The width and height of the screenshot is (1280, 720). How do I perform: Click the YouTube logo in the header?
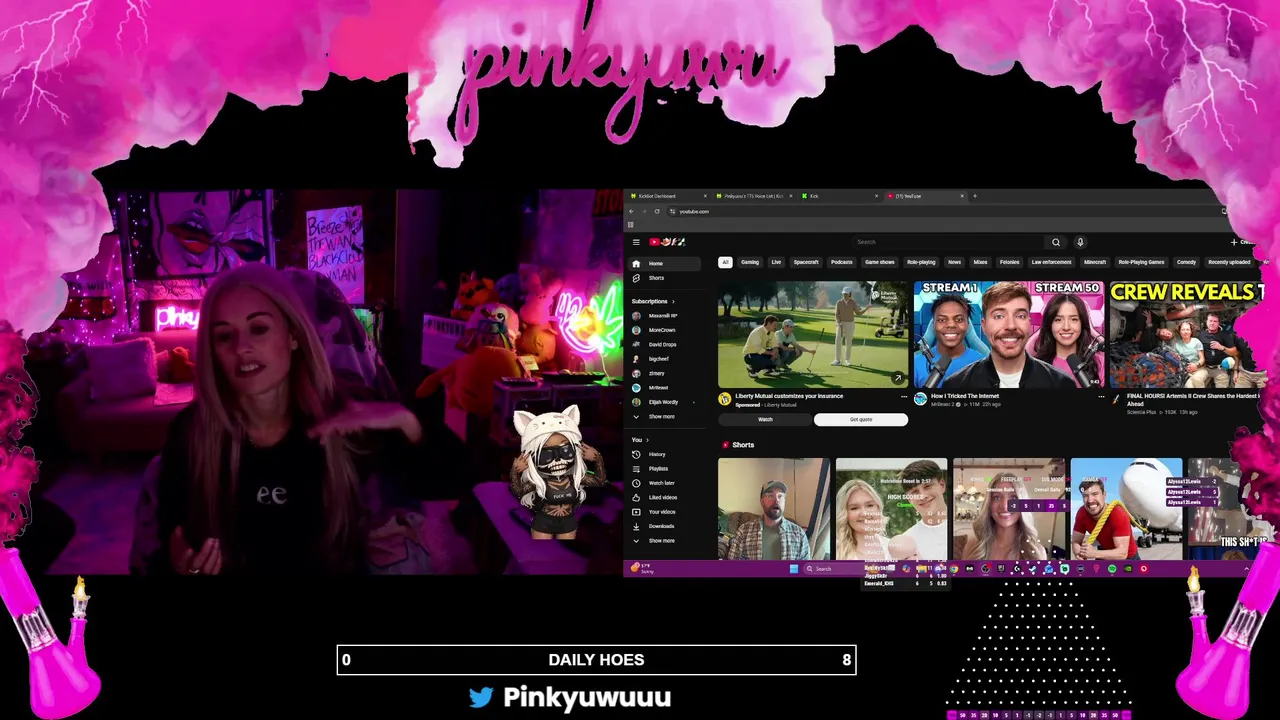click(x=667, y=242)
